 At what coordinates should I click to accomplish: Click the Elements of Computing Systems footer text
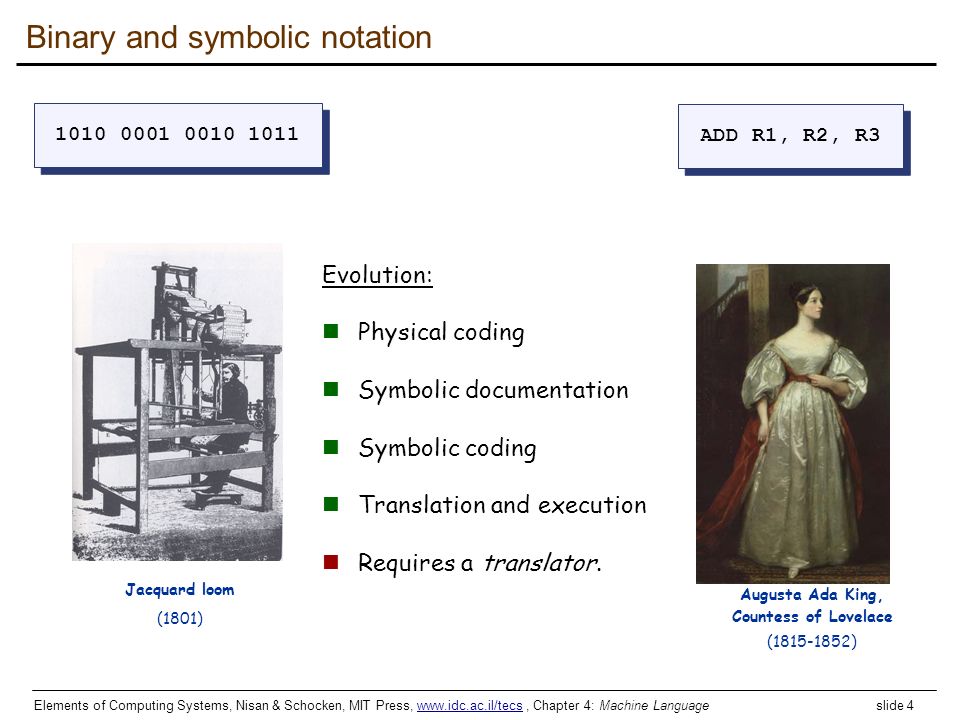tap(132, 705)
